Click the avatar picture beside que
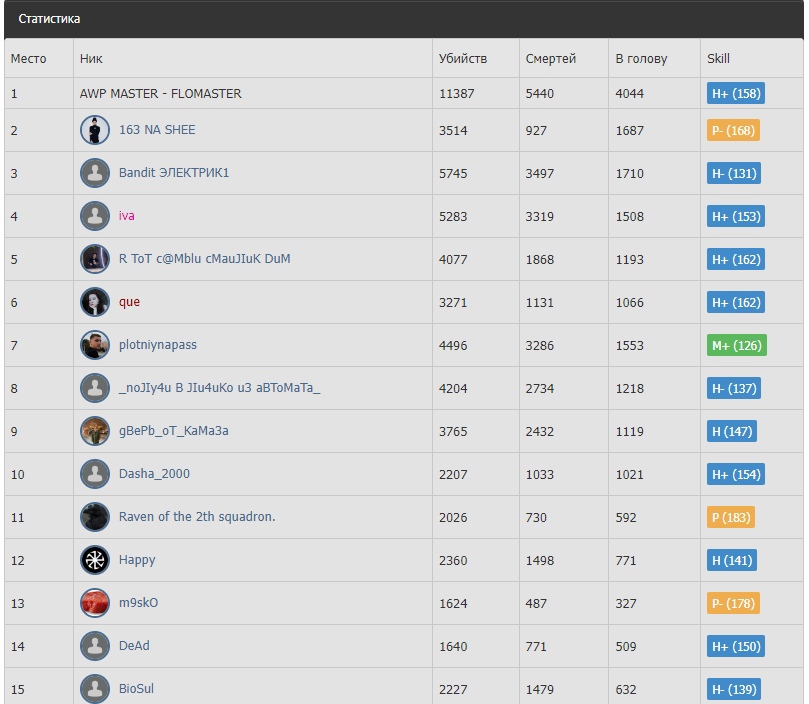 pos(95,302)
